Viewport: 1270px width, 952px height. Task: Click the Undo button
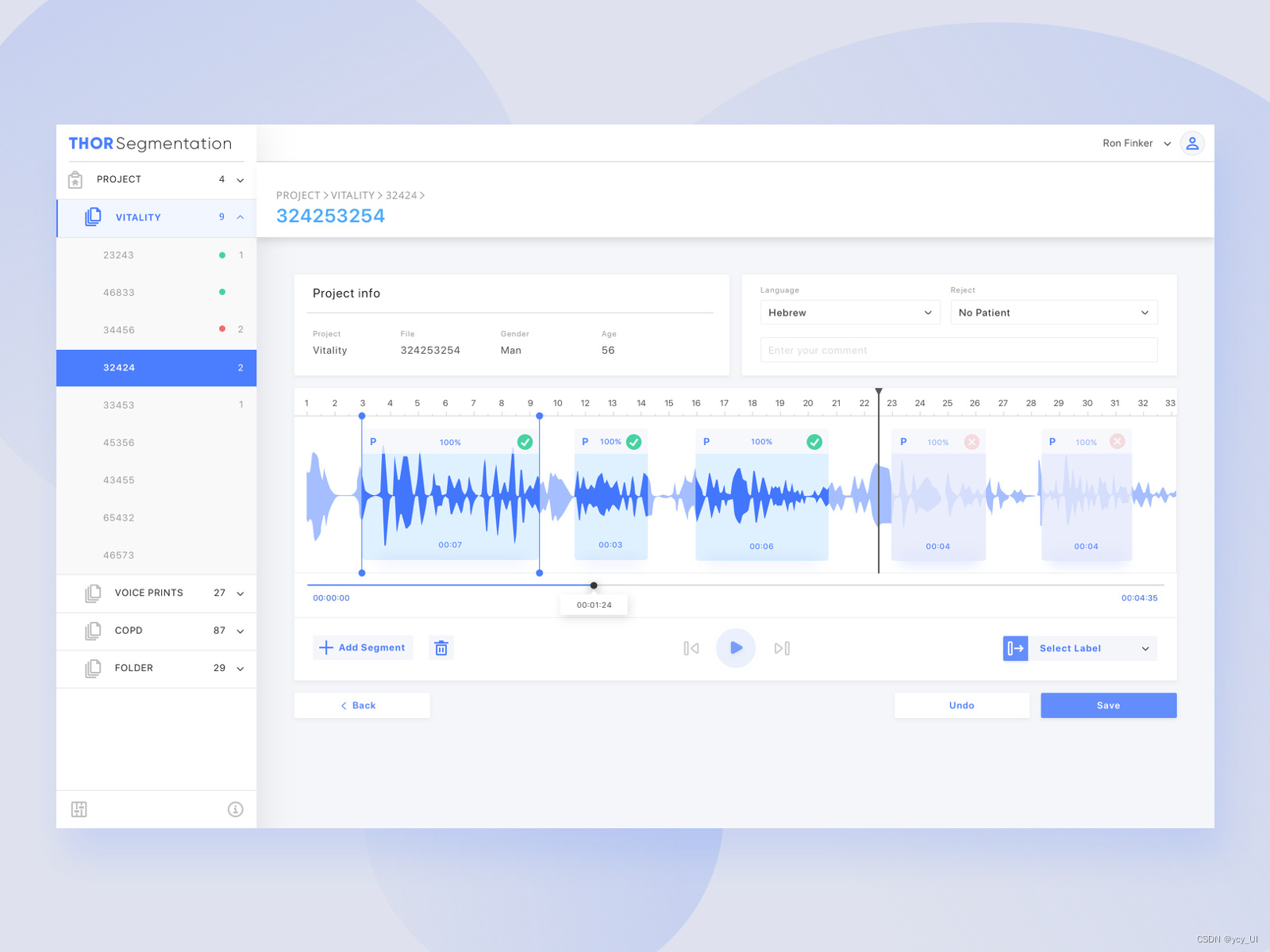coord(962,705)
